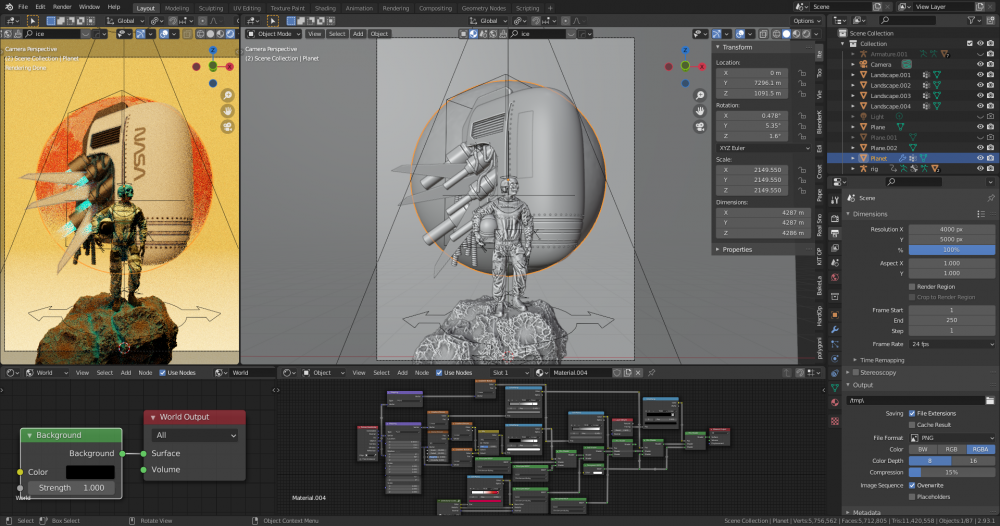Image resolution: width=1000 pixels, height=526 pixels.
Task: Click the Dimensions render presets icon
Action: point(981,214)
